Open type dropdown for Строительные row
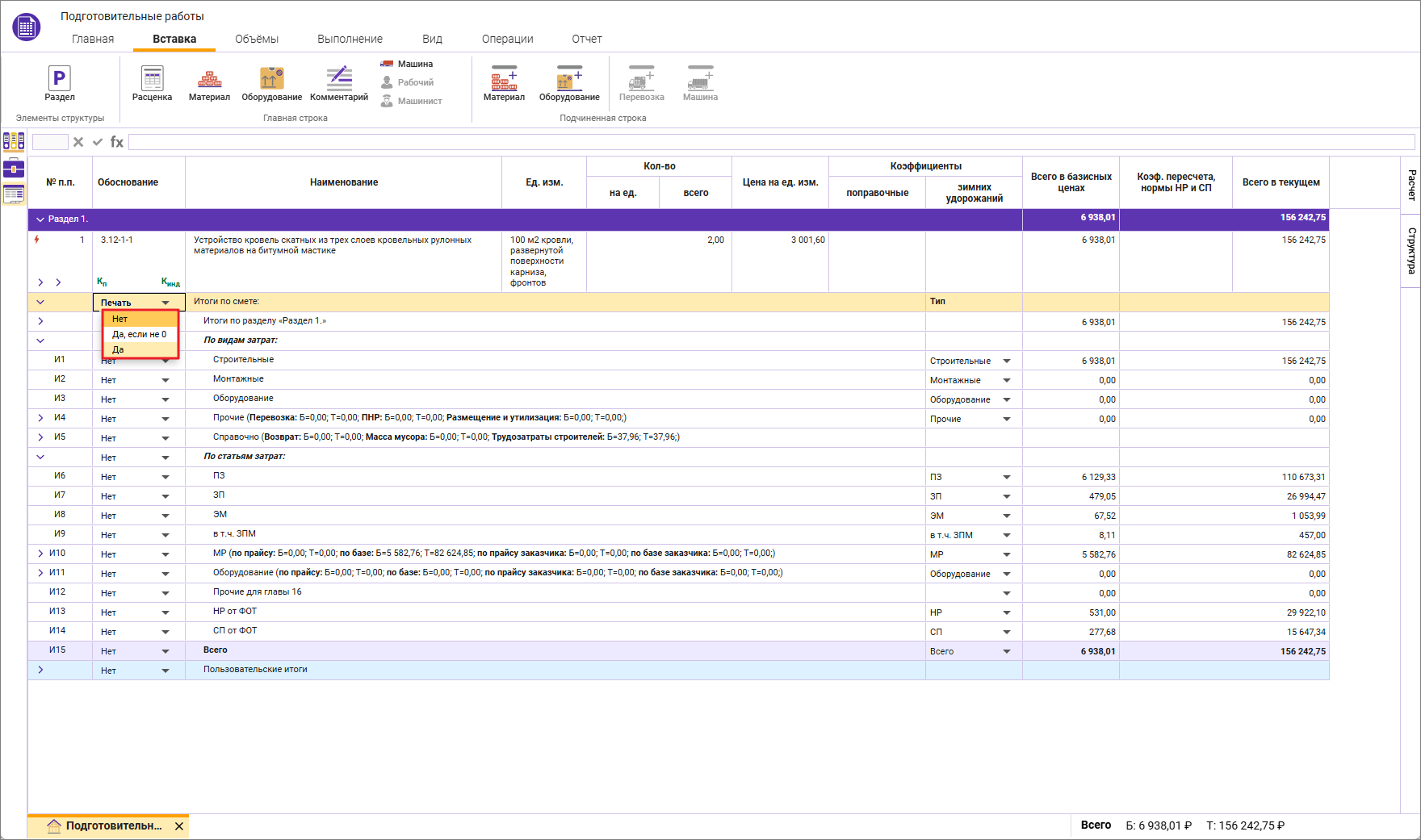 click(1006, 361)
